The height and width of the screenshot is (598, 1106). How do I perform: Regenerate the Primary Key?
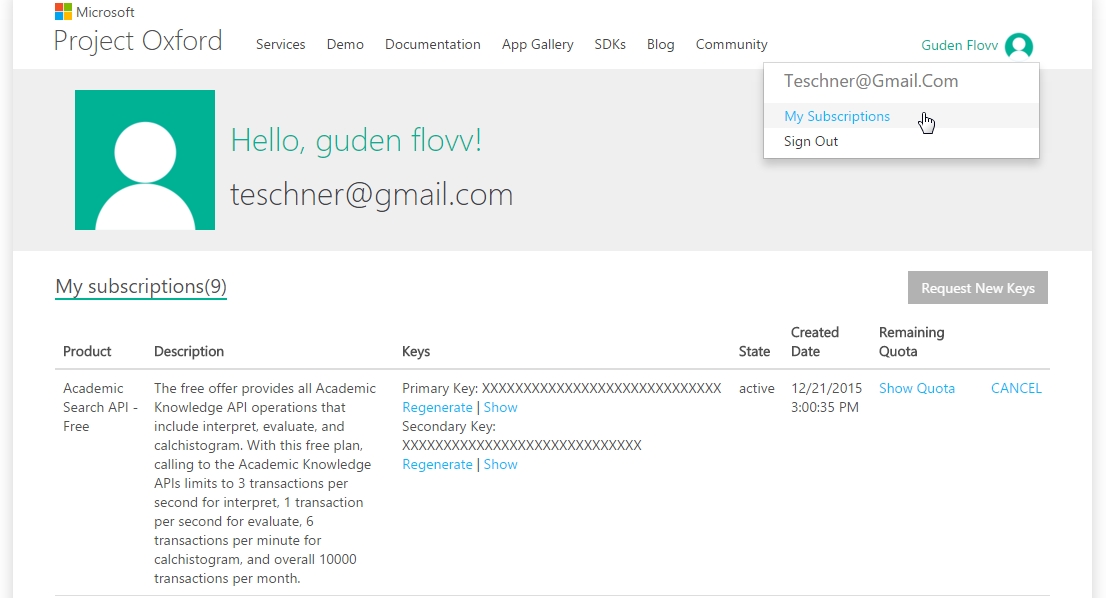(x=437, y=408)
